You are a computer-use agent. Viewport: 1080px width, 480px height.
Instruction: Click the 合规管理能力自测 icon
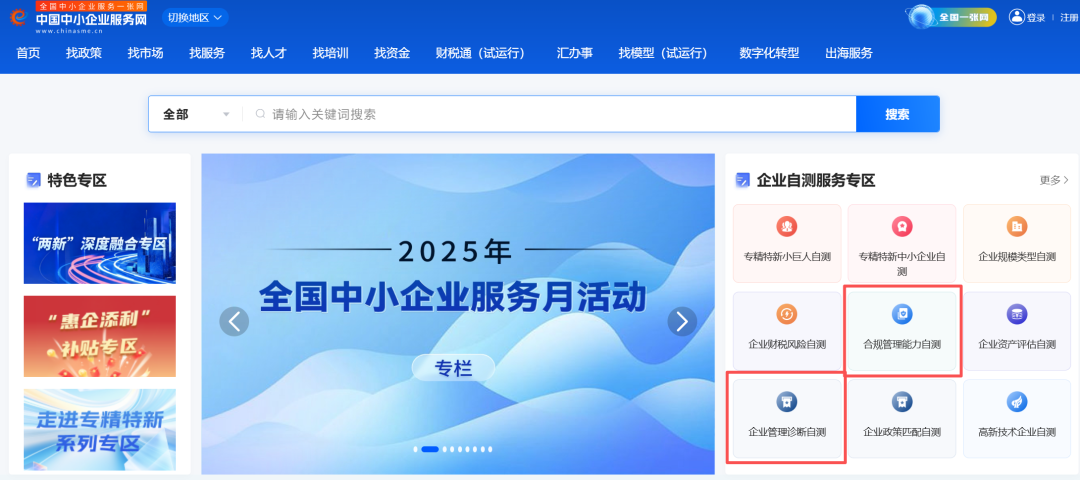(902, 315)
